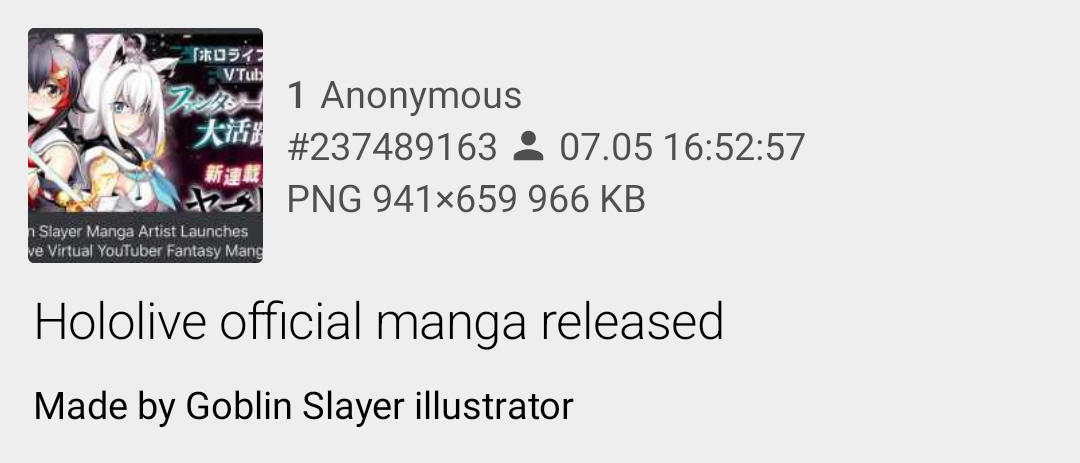Tap the Anonymous poster name
The width and height of the screenshot is (1080, 463).
tap(421, 95)
